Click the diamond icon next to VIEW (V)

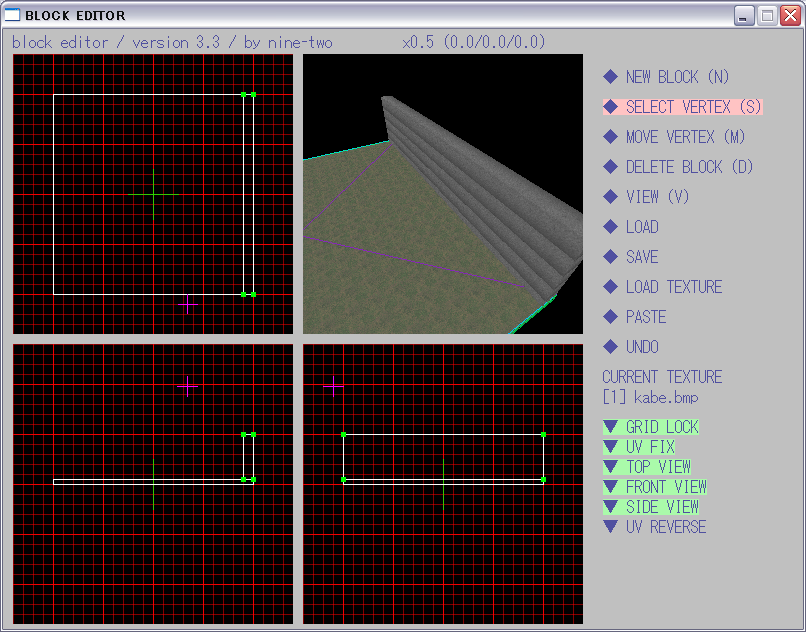point(610,197)
